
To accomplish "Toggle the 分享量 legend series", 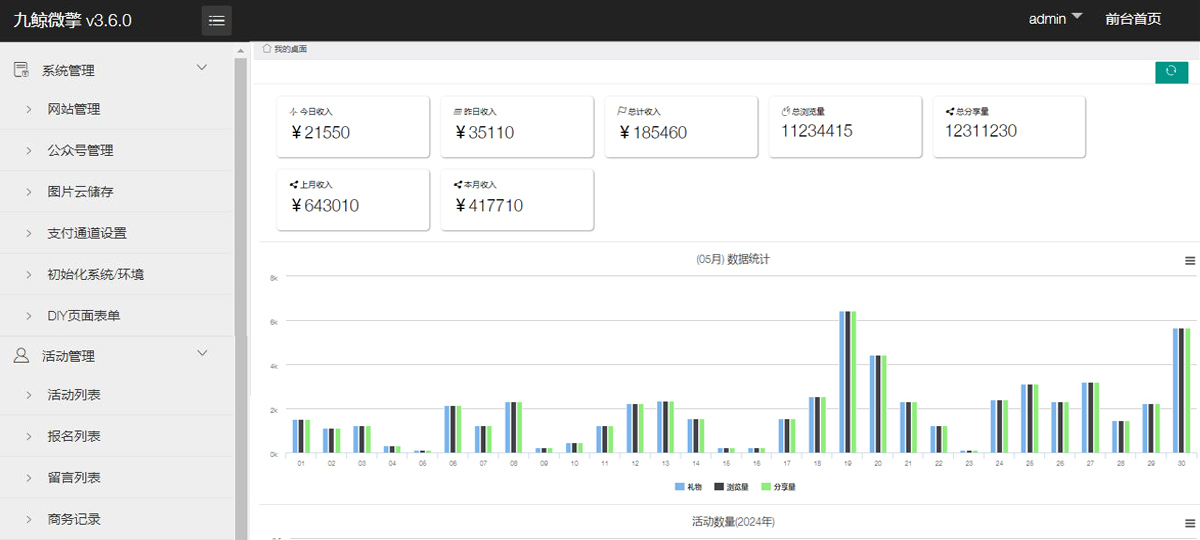I will click(777, 487).
